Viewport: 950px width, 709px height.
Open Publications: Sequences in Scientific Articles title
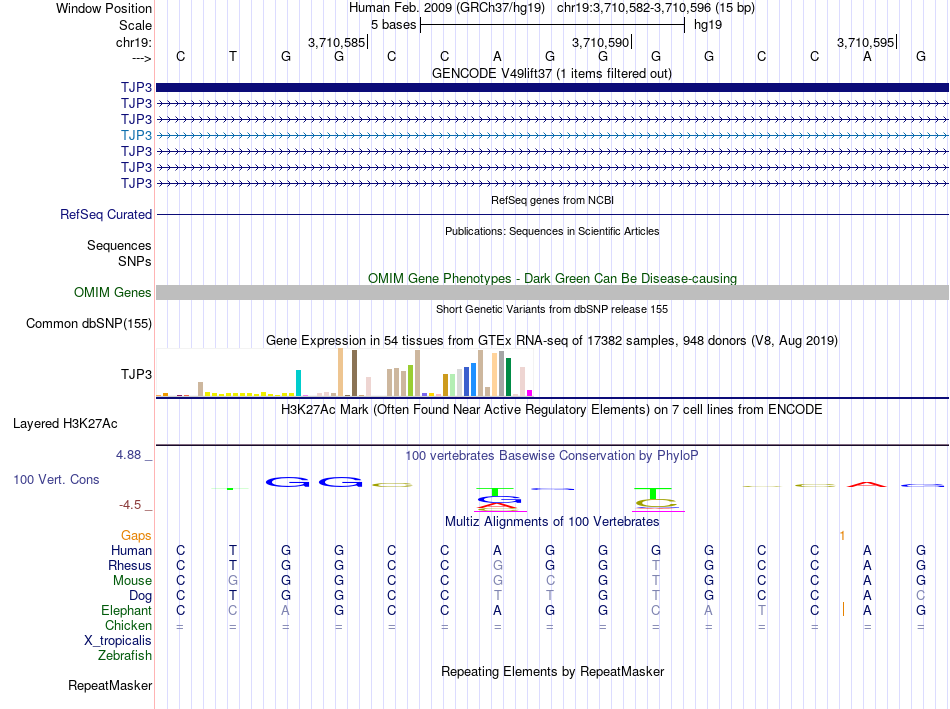552,231
